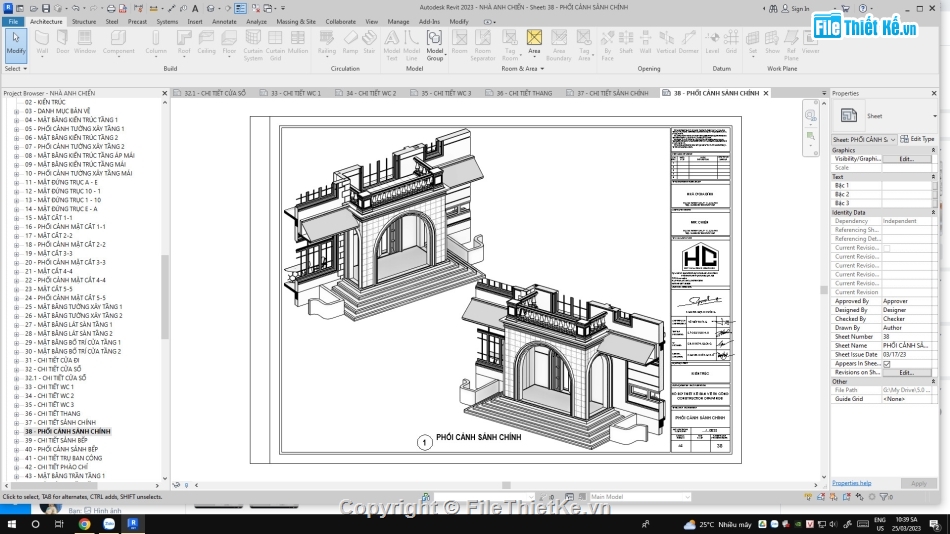The image size is (950, 534).
Task: Collapse the Graphics property group
Action: tap(933, 150)
